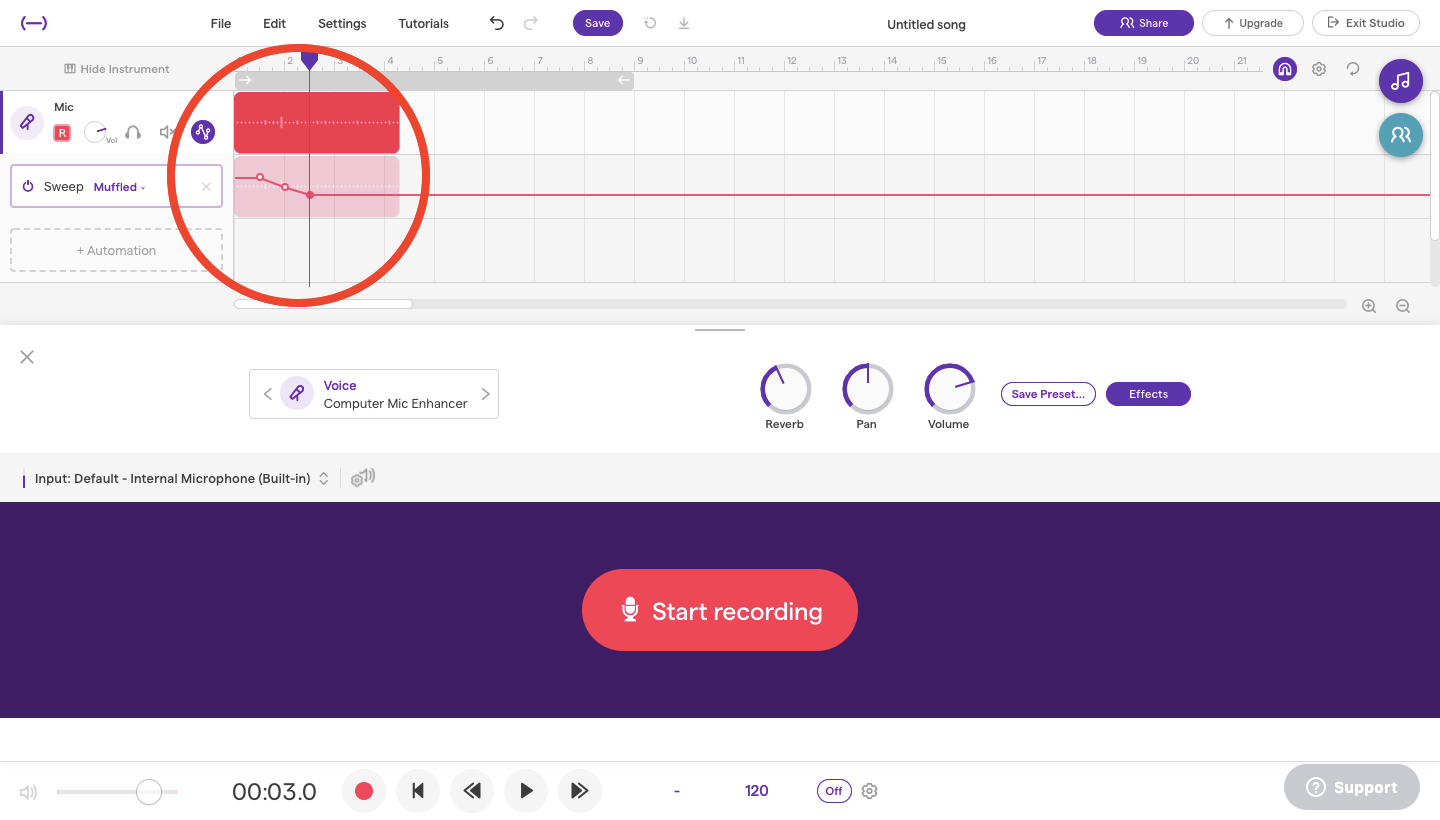Open the Settings menu
This screenshot has height=820, width=1440.
(x=342, y=23)
